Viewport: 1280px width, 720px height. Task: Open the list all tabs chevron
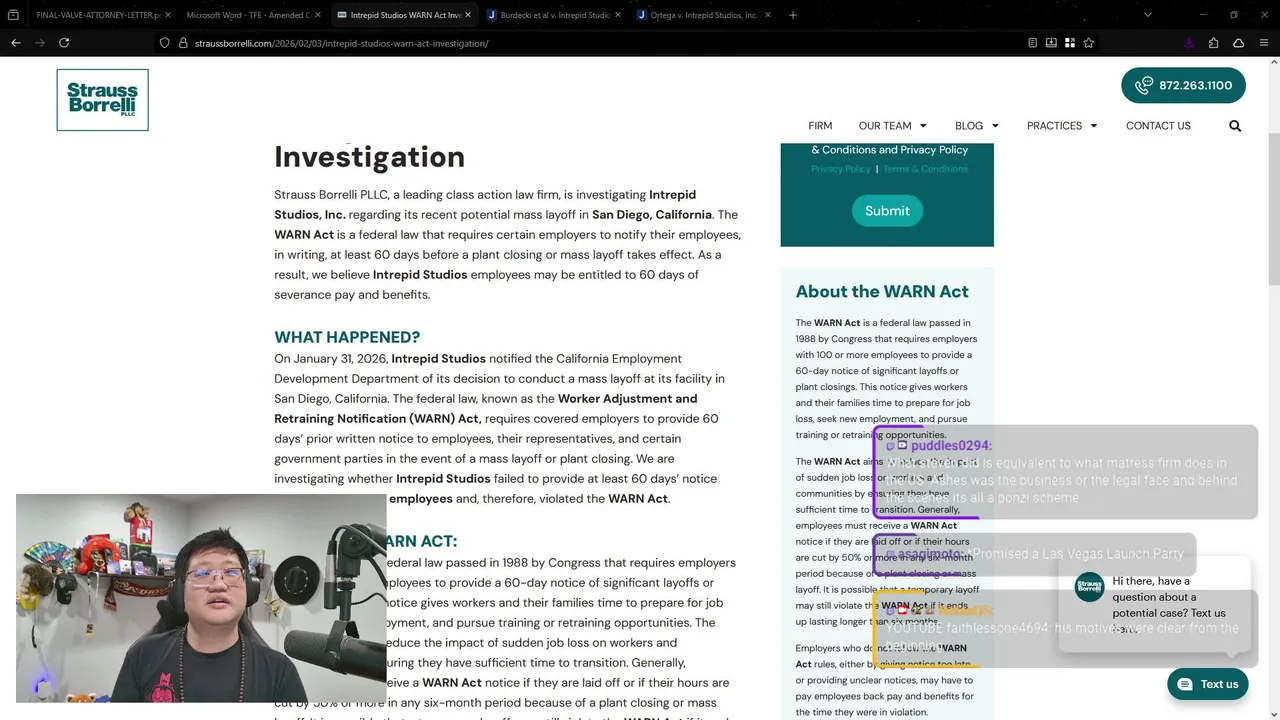1147,15
